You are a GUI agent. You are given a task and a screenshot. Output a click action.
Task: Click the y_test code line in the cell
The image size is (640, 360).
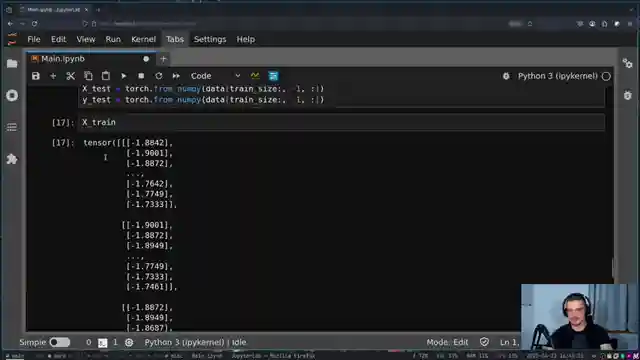tap(203, 100)
